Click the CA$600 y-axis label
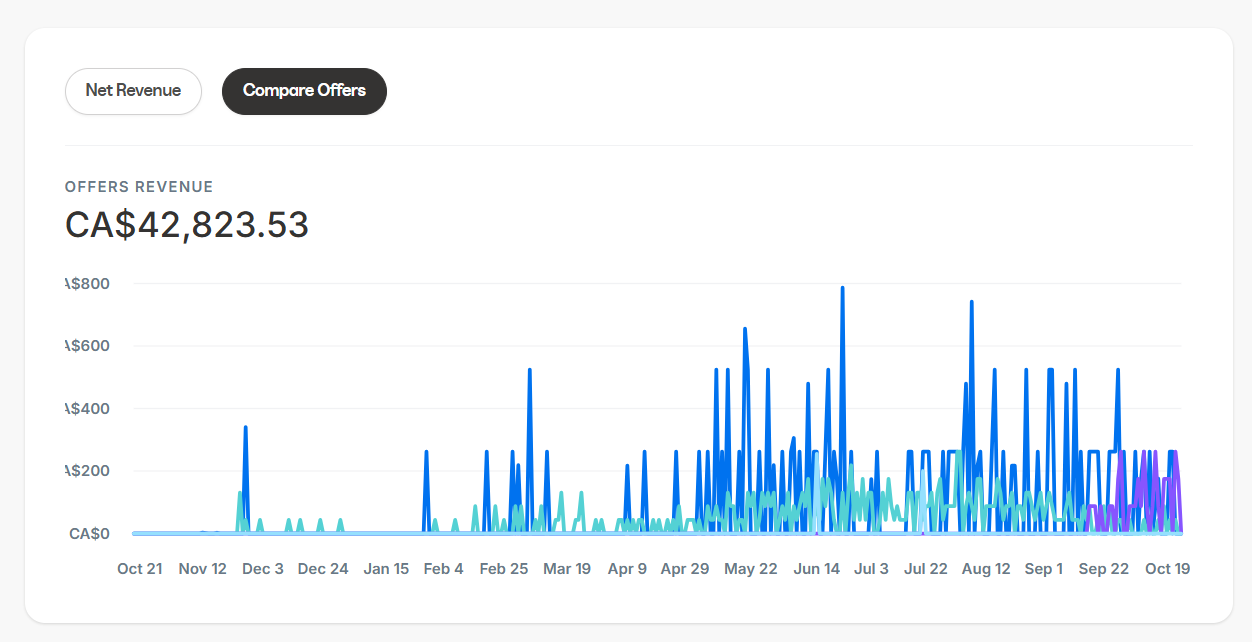 tap(86, 346)
